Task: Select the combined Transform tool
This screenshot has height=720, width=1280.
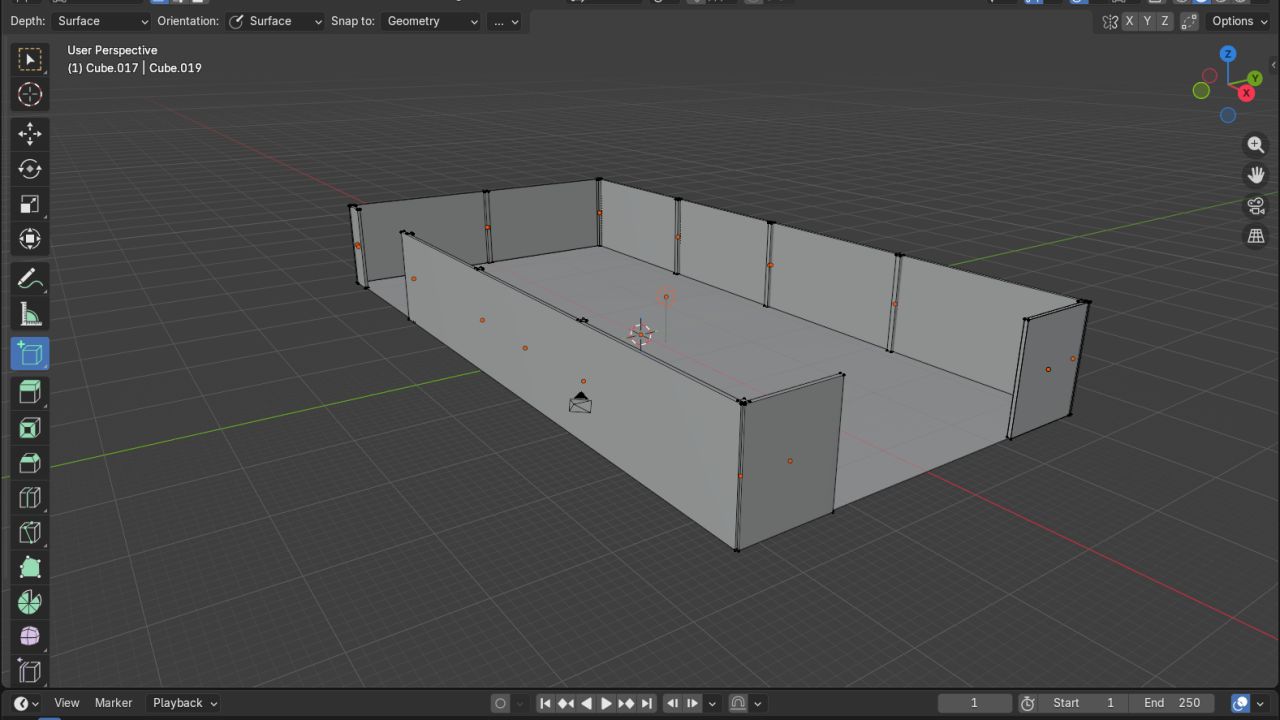Action: click(30, 239)
